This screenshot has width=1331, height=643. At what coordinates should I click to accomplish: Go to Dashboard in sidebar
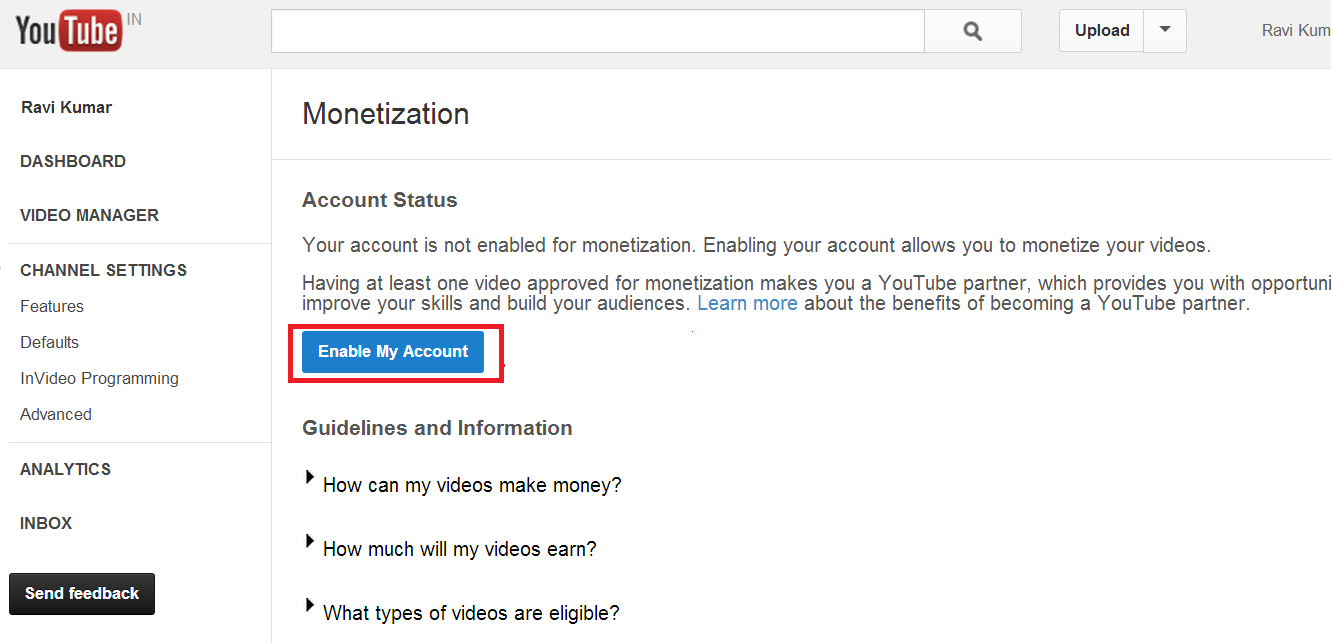click(73, 161)
